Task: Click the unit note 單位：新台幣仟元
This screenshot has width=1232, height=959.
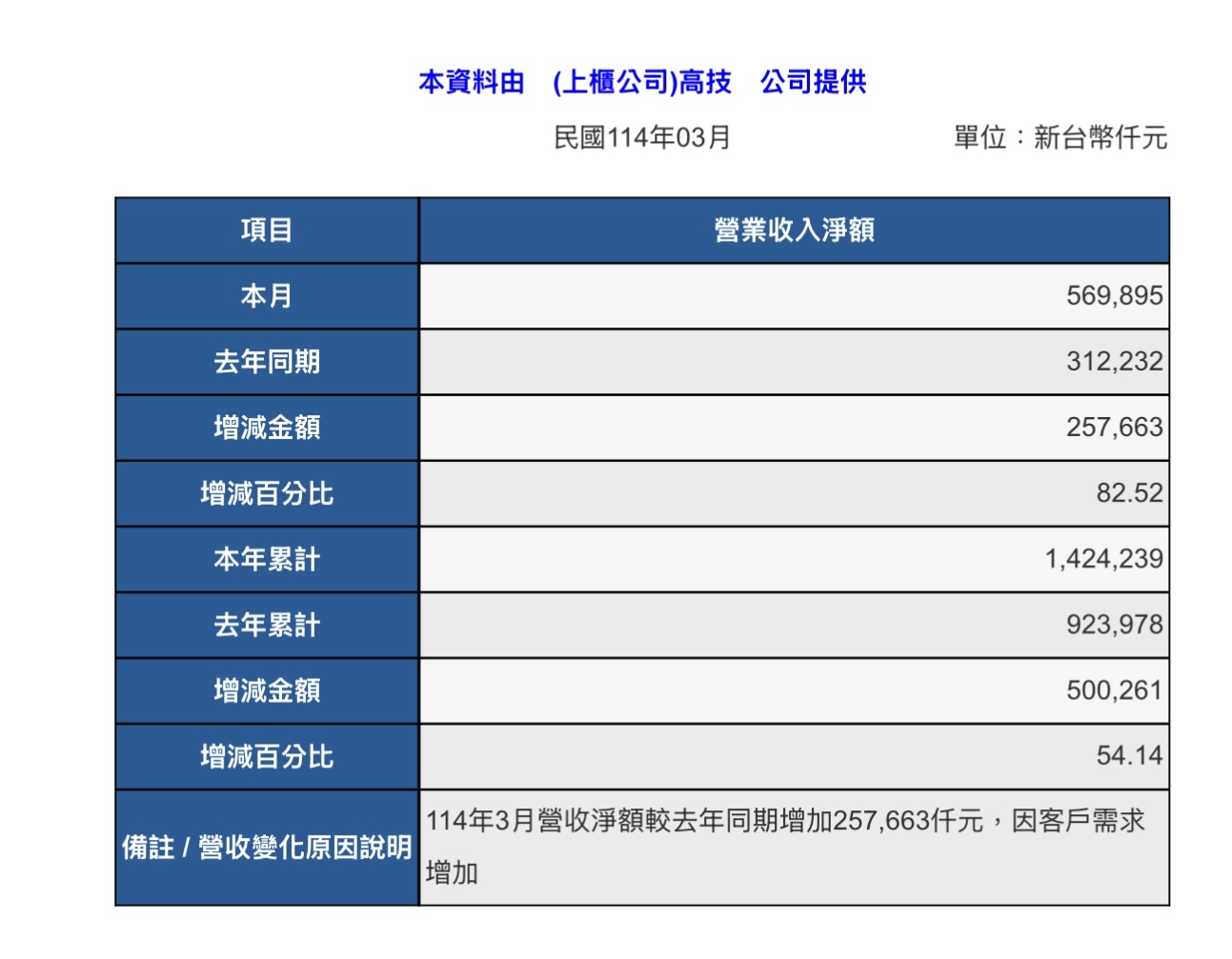Action: pos(1060,138)
